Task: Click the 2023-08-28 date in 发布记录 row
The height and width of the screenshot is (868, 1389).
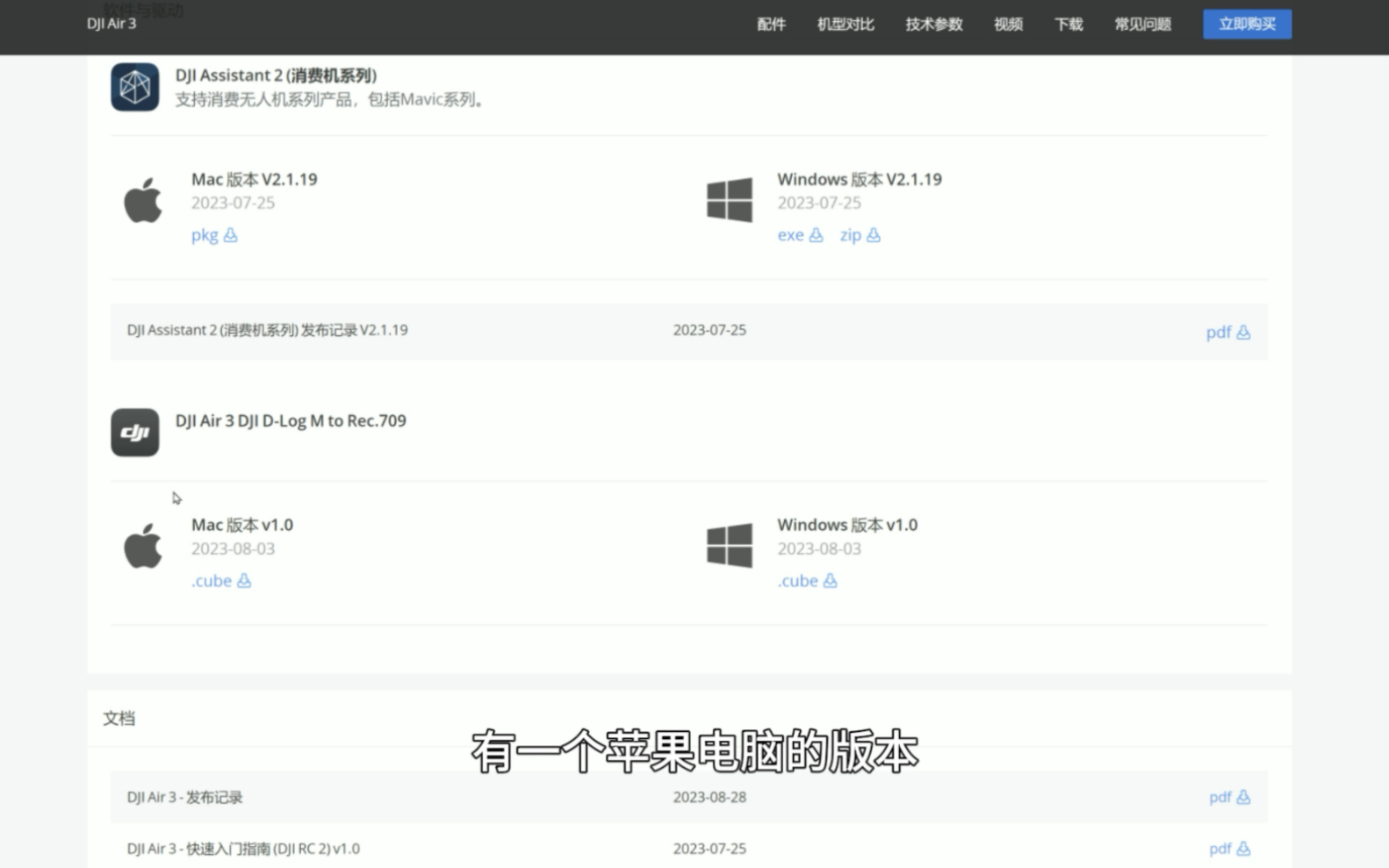Action: click(709, 797)
